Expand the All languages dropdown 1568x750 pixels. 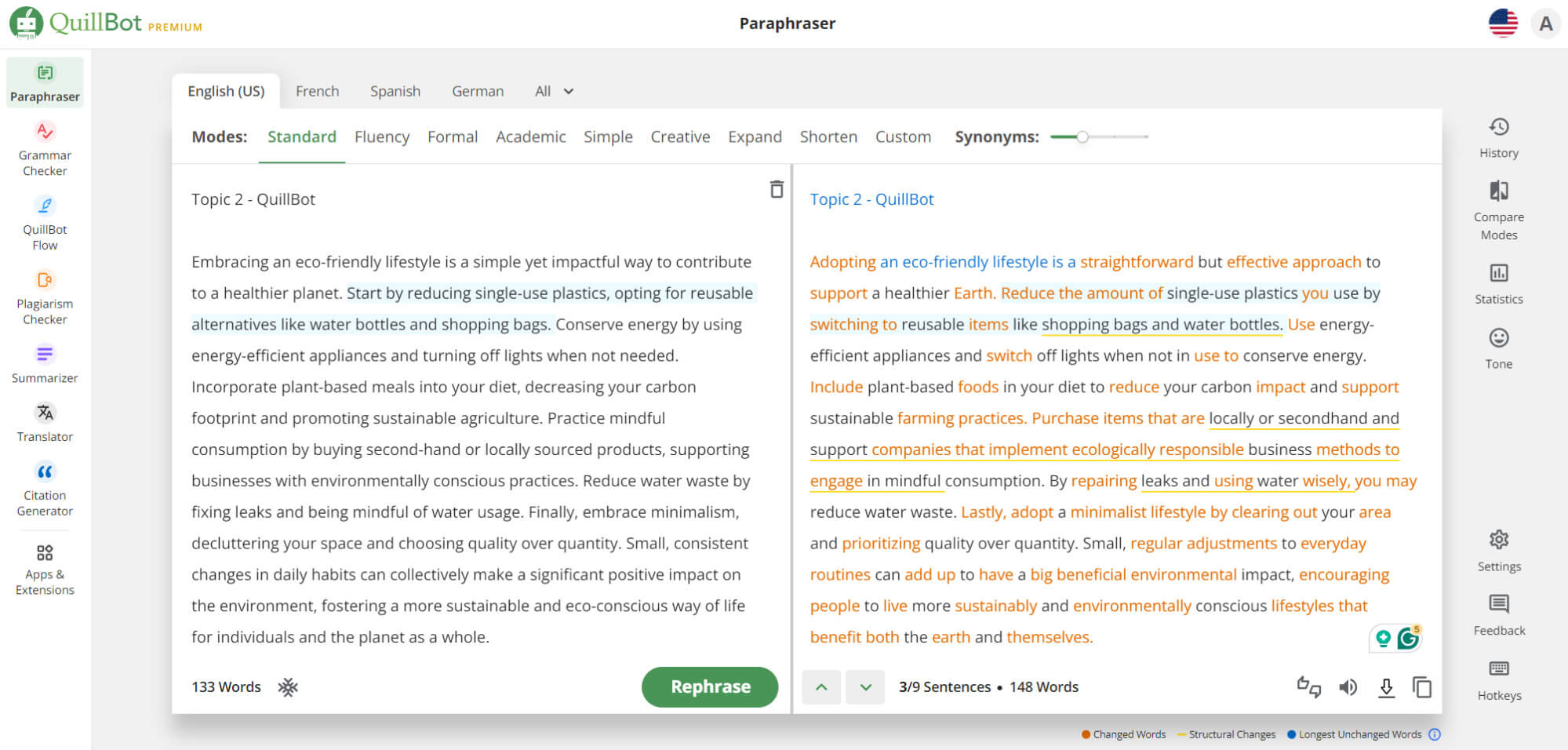pyautogui.click(x=554, y=91)
